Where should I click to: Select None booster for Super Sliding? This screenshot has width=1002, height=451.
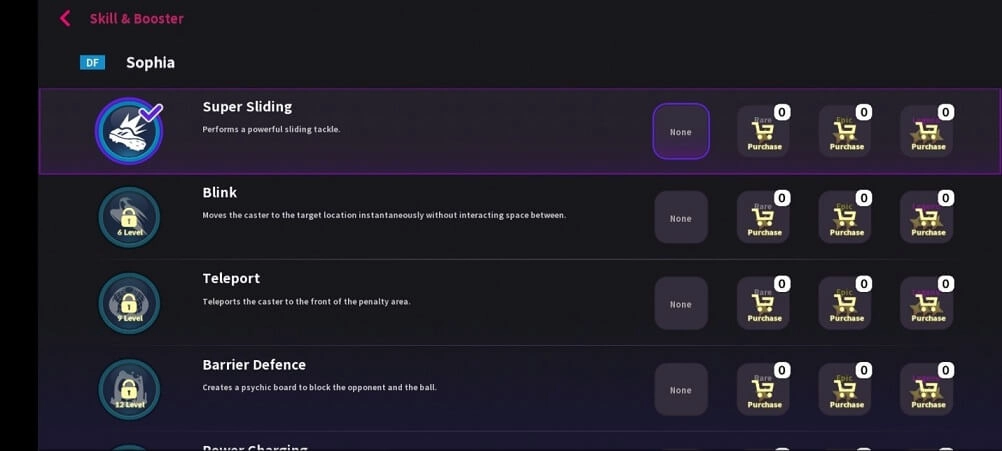pos(681,131)
